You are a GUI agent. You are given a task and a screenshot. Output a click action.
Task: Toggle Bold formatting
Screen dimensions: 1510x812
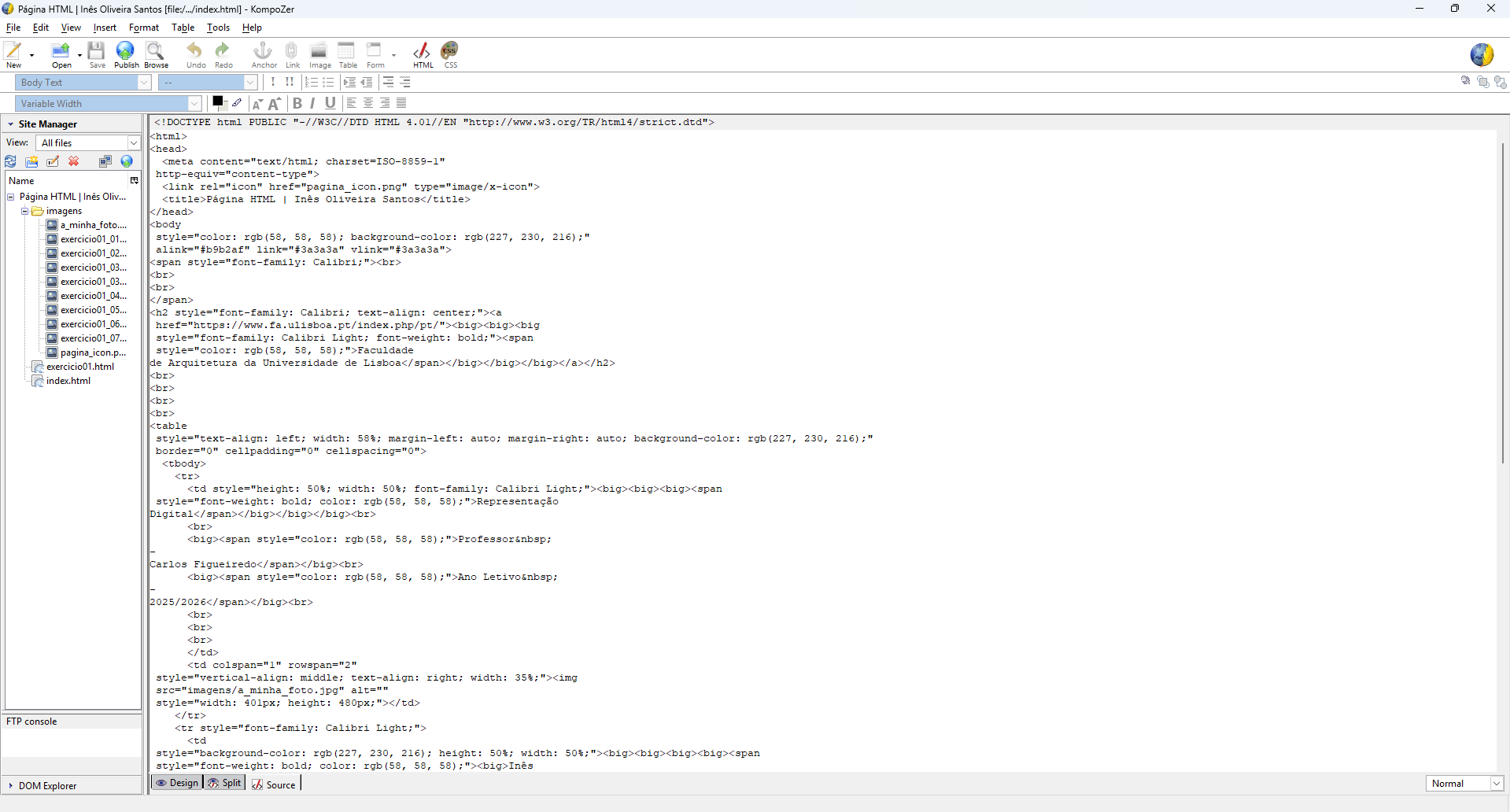pos(297,103)
